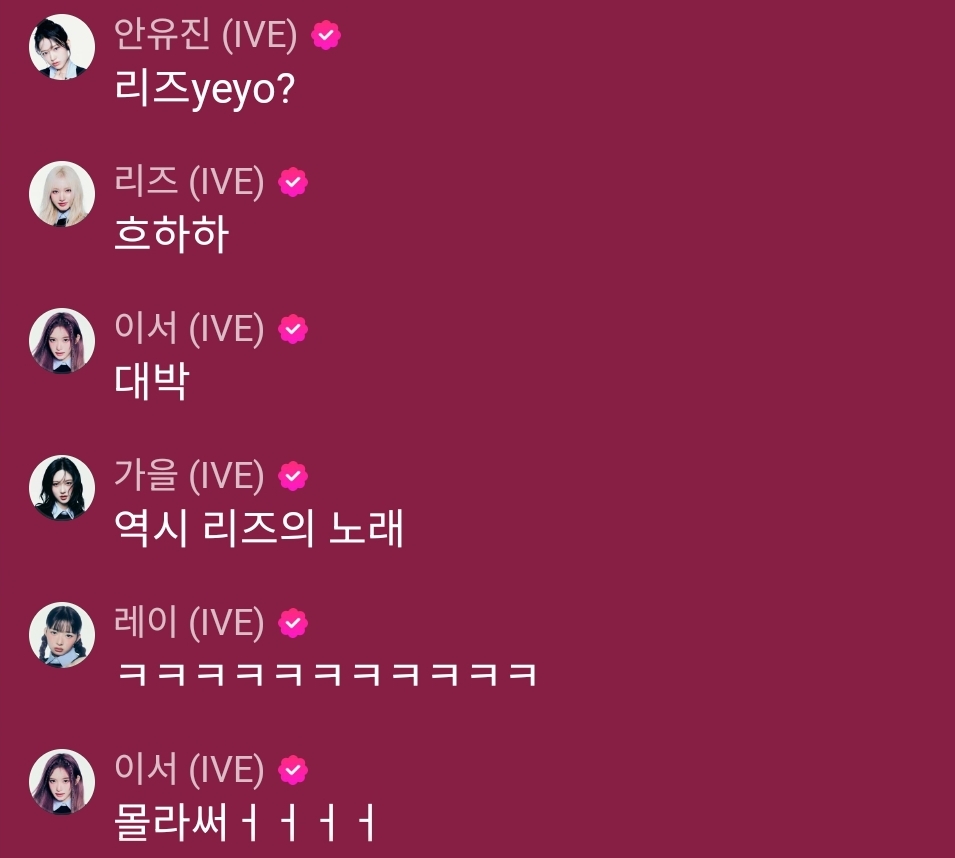
Task: Click the verified badge above the 대박 message
Action: [293, 329]
